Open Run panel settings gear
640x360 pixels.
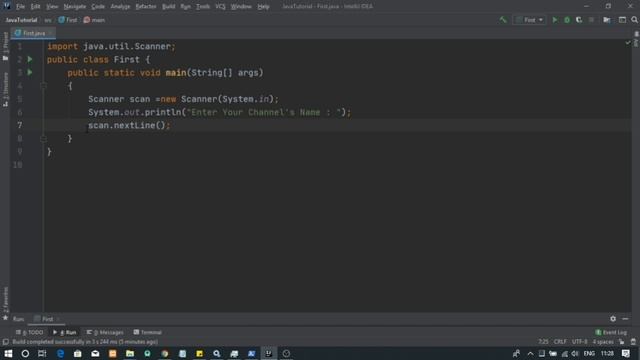coord(613,319)
